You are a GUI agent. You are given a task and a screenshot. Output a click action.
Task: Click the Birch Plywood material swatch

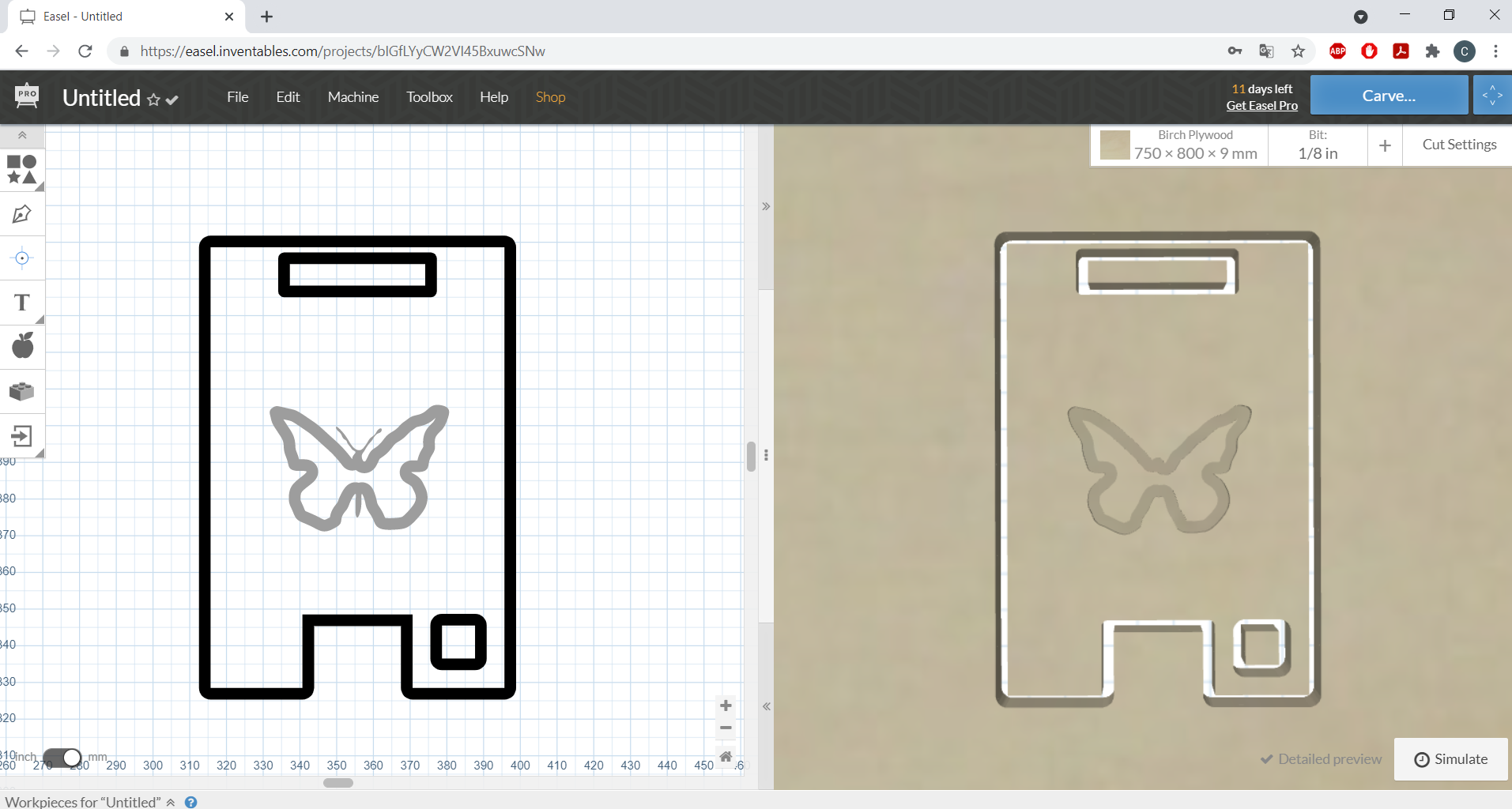click(x=1114, y=145)
